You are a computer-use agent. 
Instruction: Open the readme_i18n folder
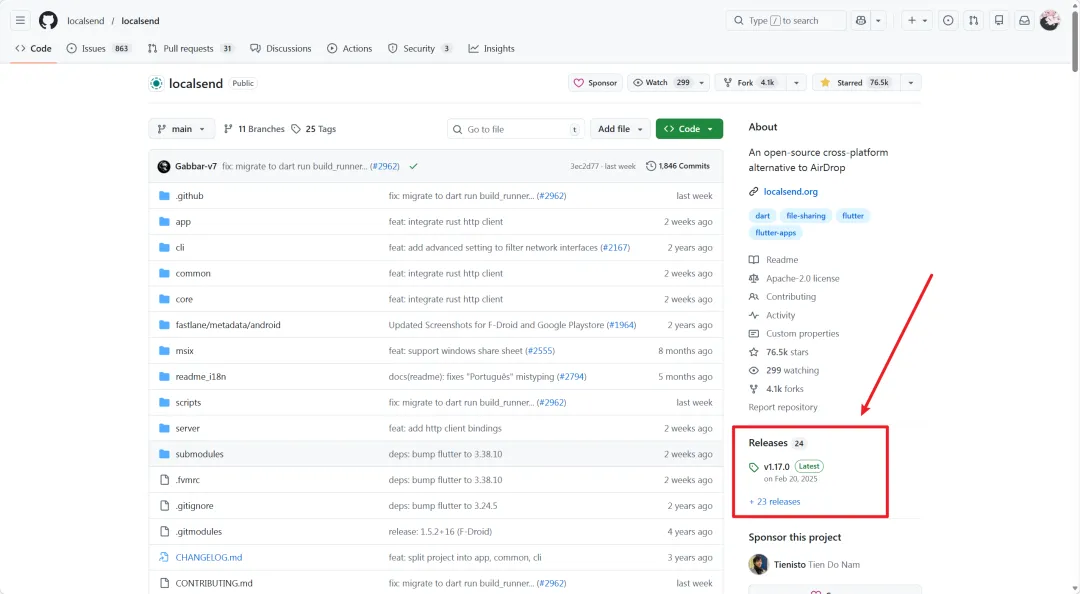click(200, 377)
